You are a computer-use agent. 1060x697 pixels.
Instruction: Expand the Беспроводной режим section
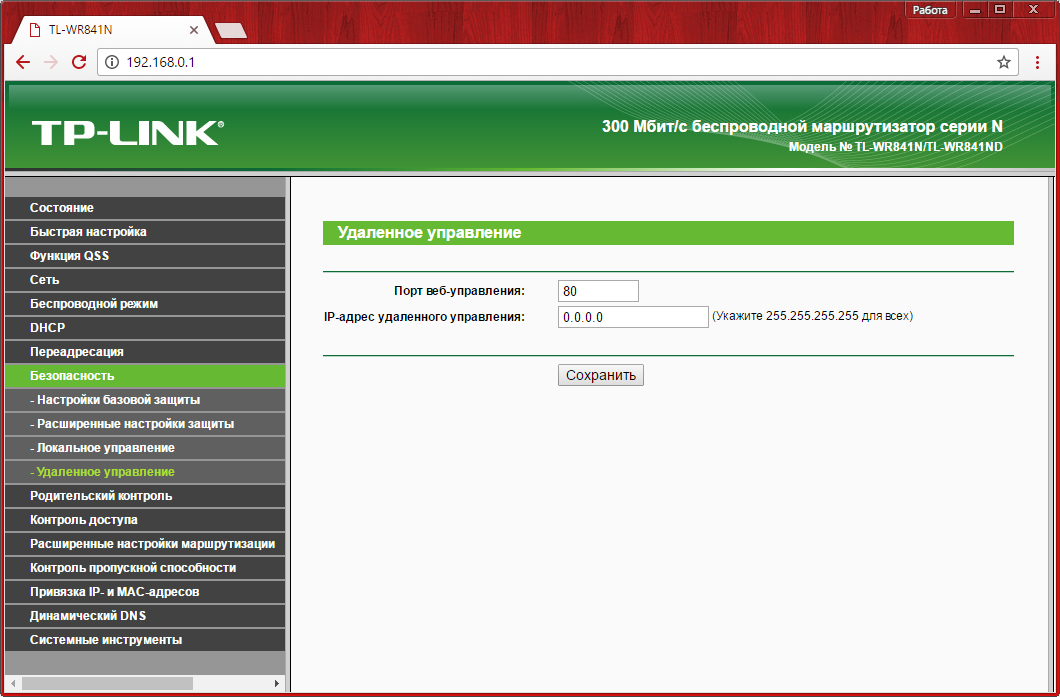(94, 304)
